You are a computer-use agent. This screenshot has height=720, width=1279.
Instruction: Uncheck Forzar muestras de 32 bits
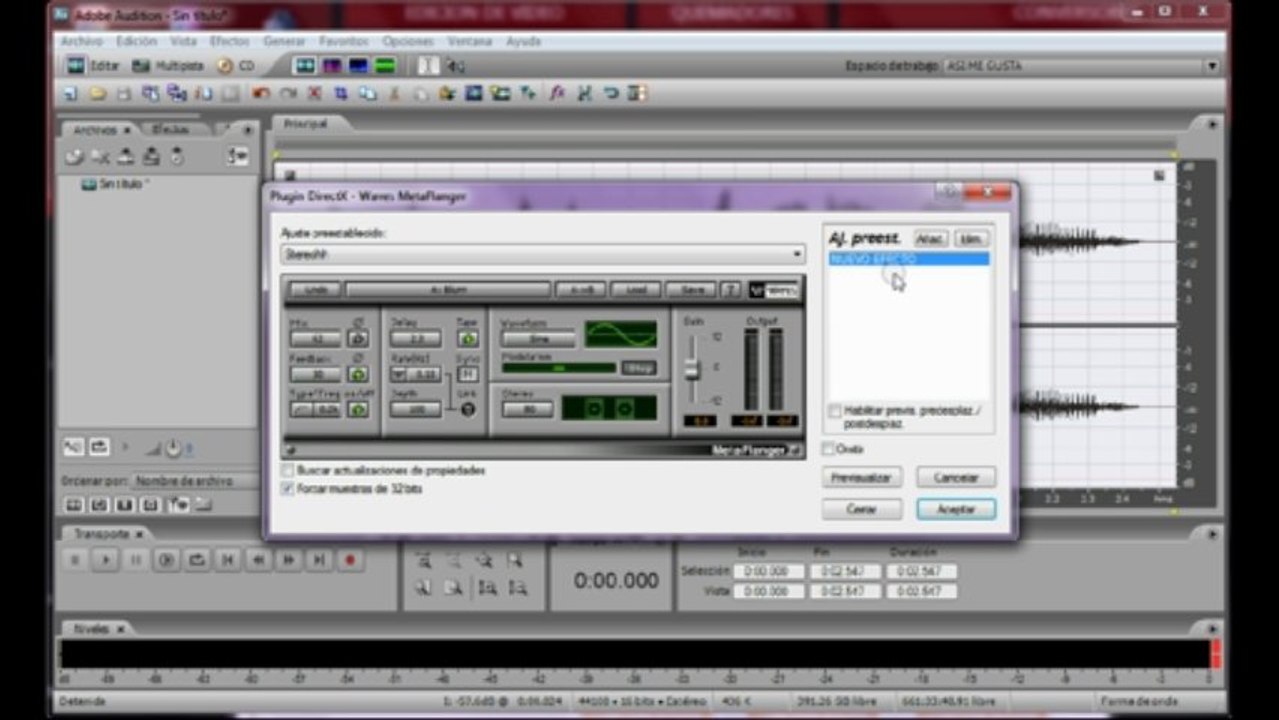point(288,489)
